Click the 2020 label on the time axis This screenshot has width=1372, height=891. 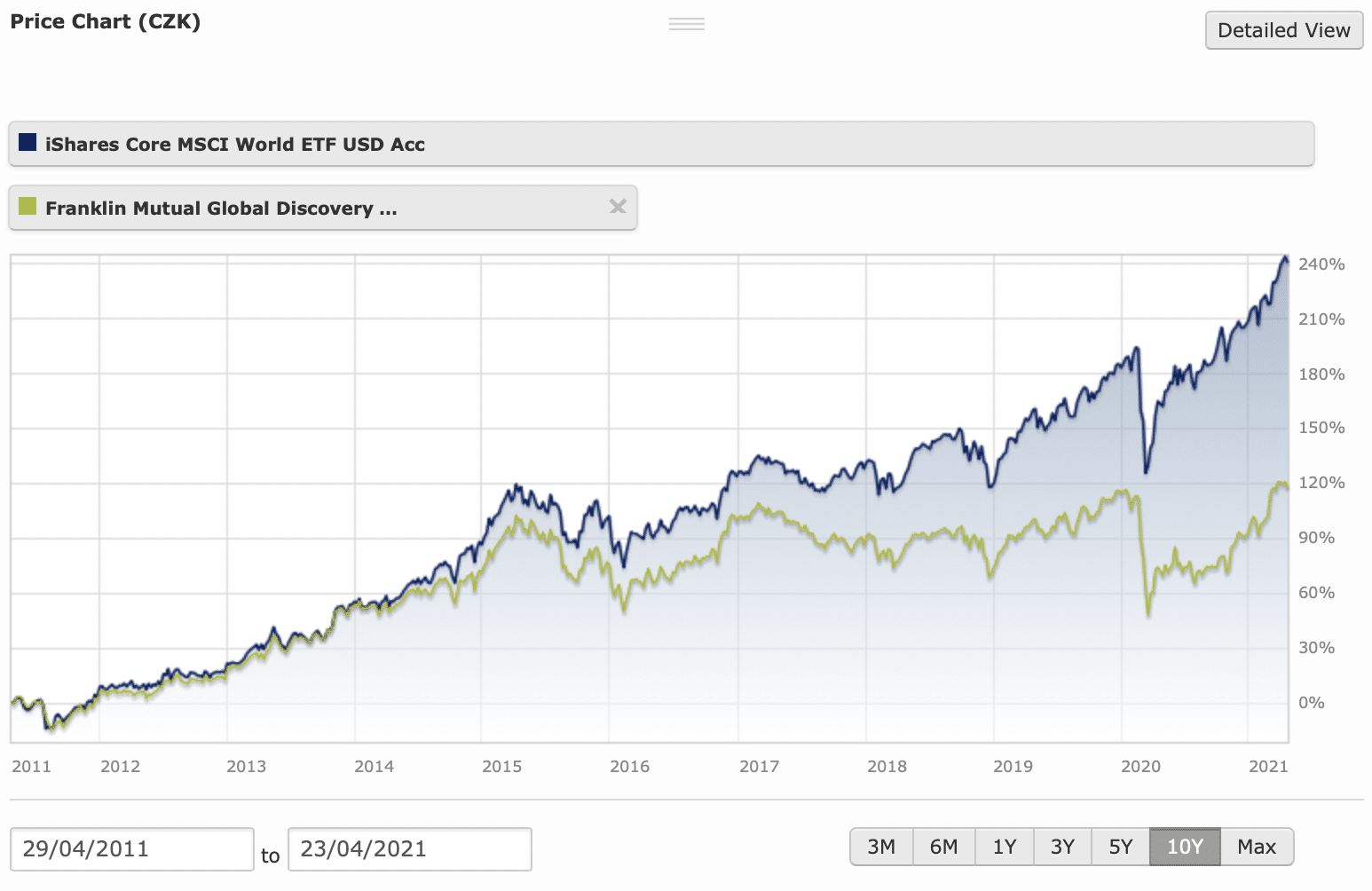click(x=1140, y=767)
